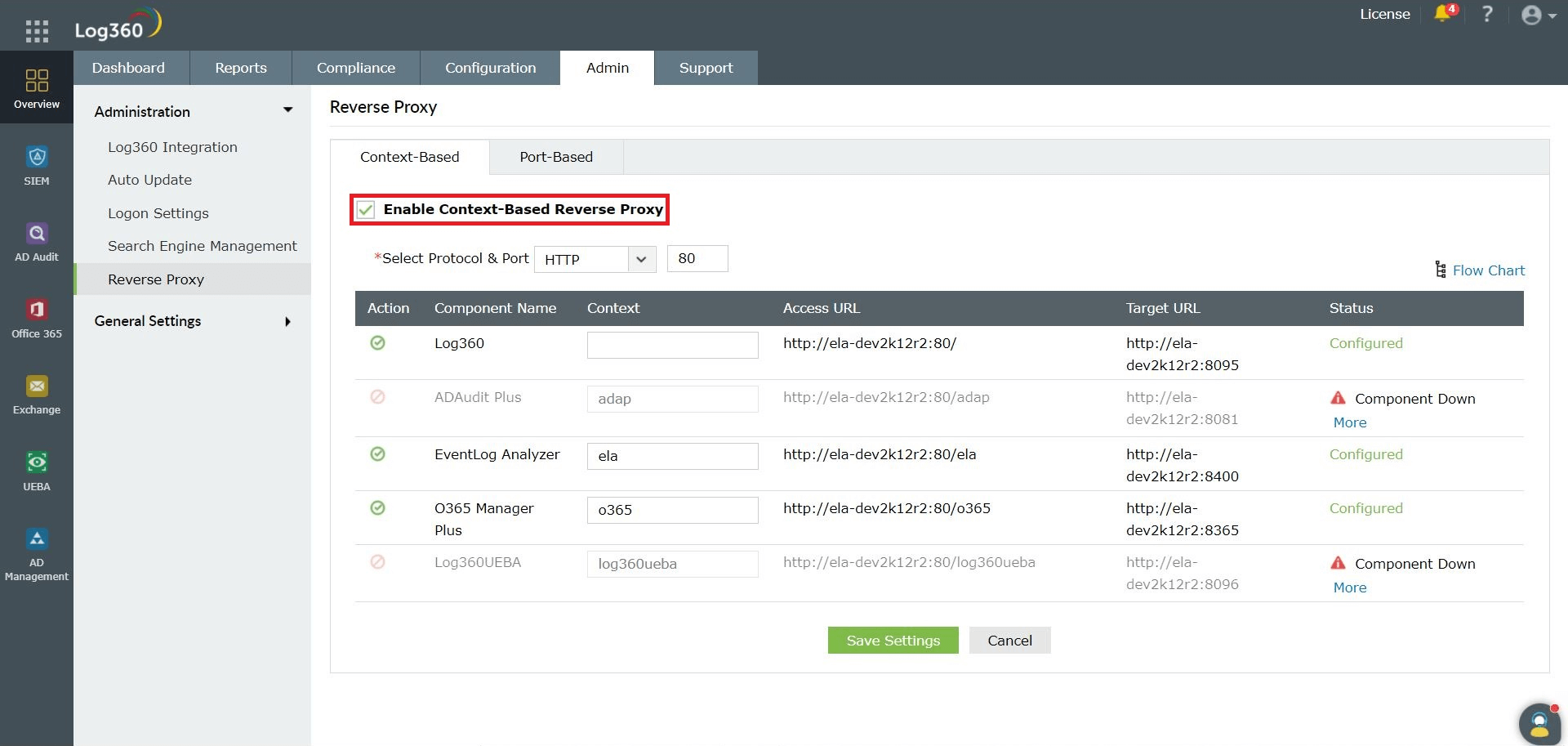Expand the General Settings section
Viewport: 1568px width, 746px height.
click(x=192, y=321)
